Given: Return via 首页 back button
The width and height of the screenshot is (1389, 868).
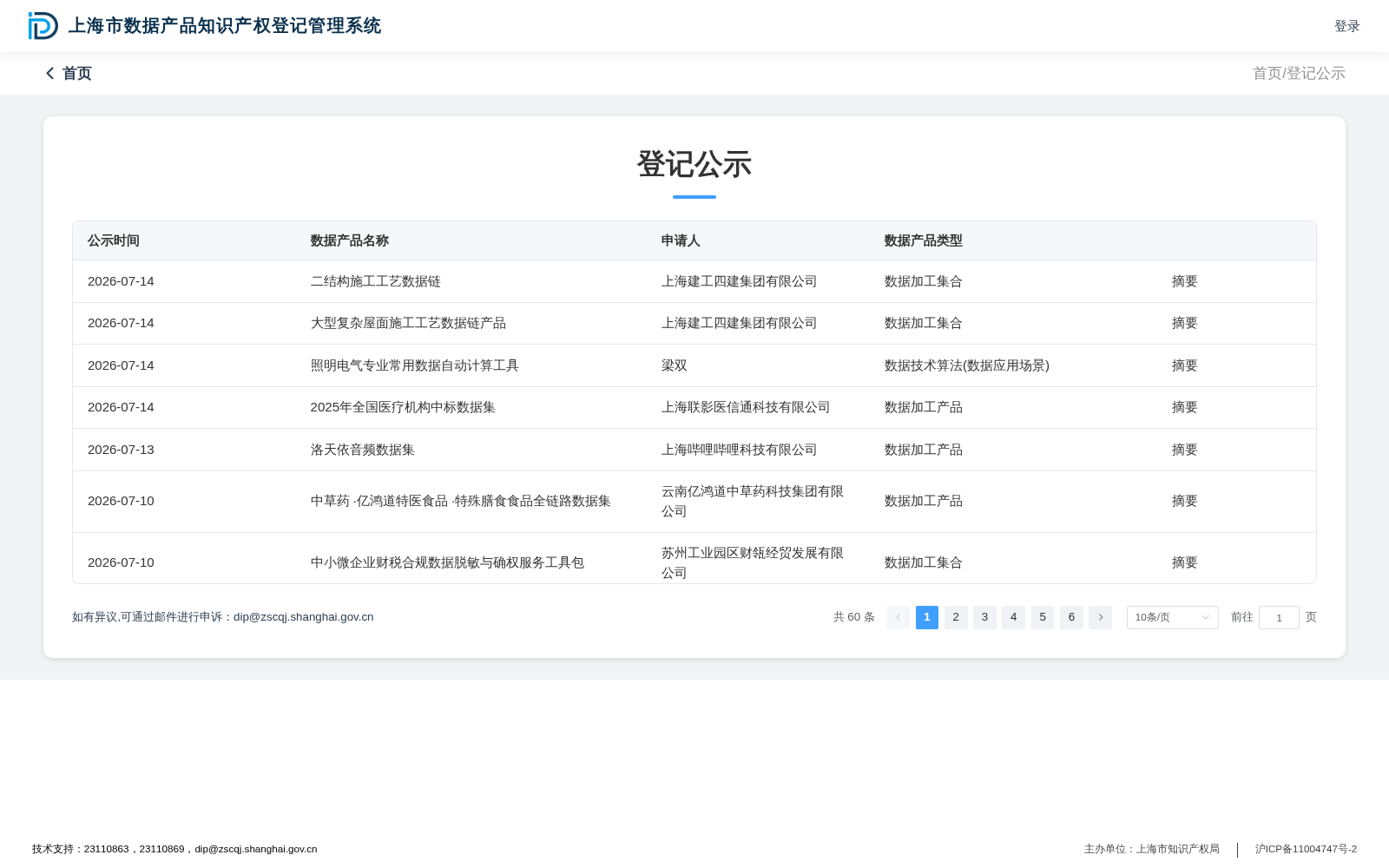Looking at the screenshot, I should [69, 74].
